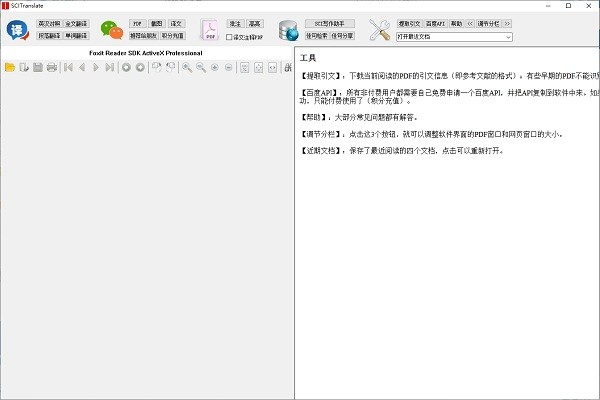Click the first magnifier zoom icon

[187, 67]
